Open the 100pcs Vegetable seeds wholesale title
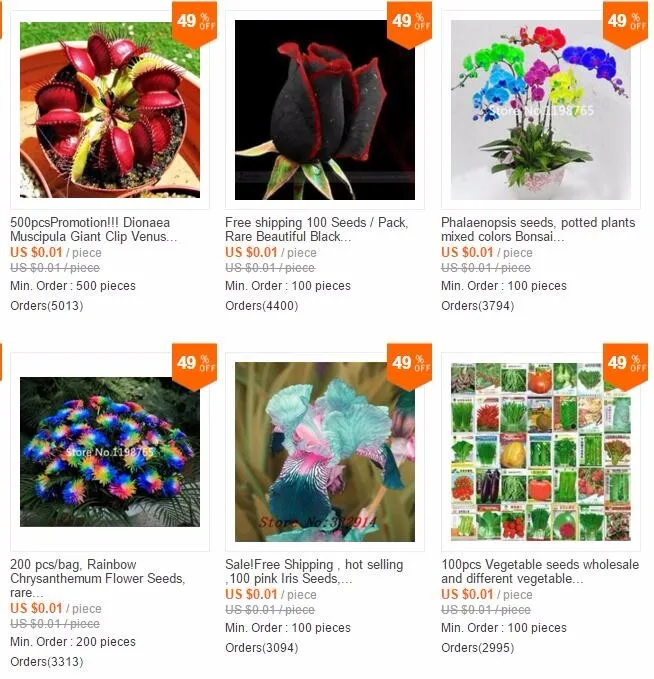This screenshot has width=654, height=679. pyautogui.click(x=540, y=572)
